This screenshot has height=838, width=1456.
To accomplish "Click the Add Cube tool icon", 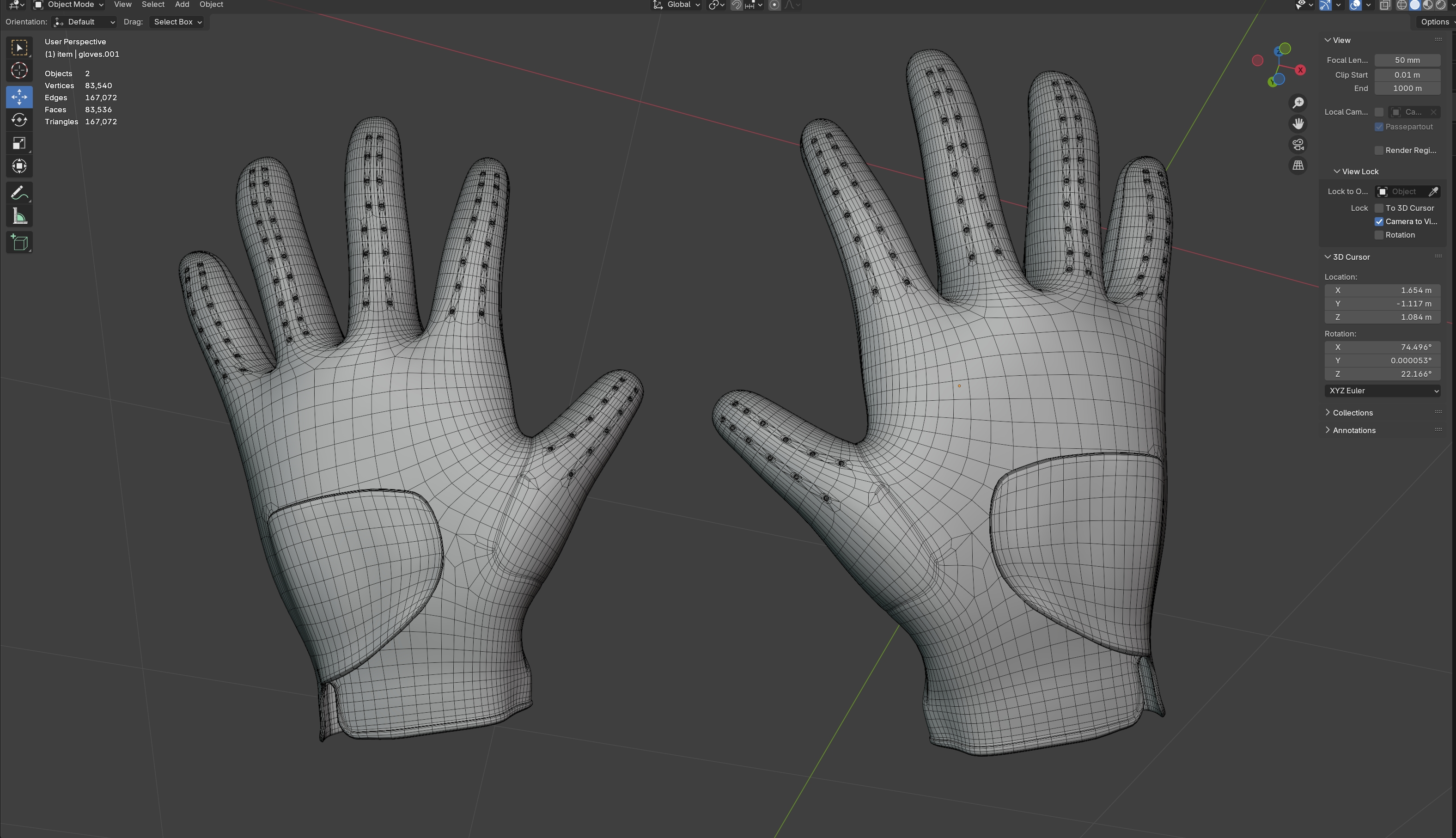I will [x=19, y=242].
